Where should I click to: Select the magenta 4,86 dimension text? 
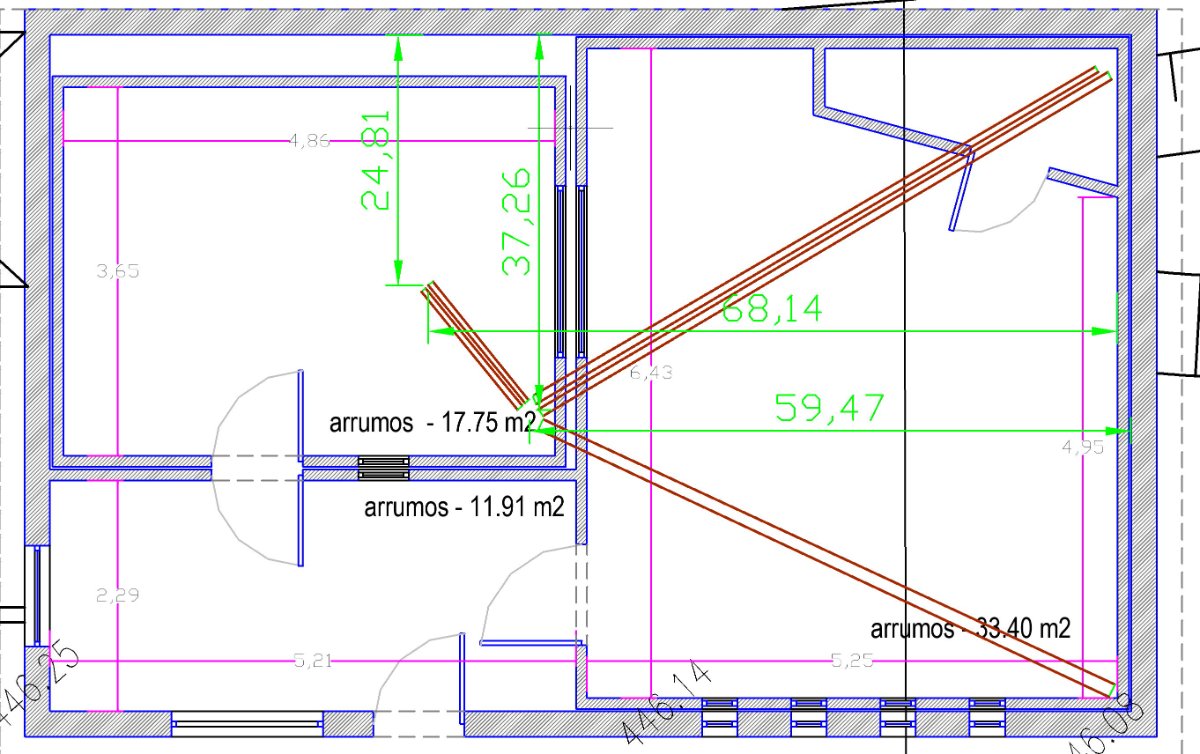309,141
